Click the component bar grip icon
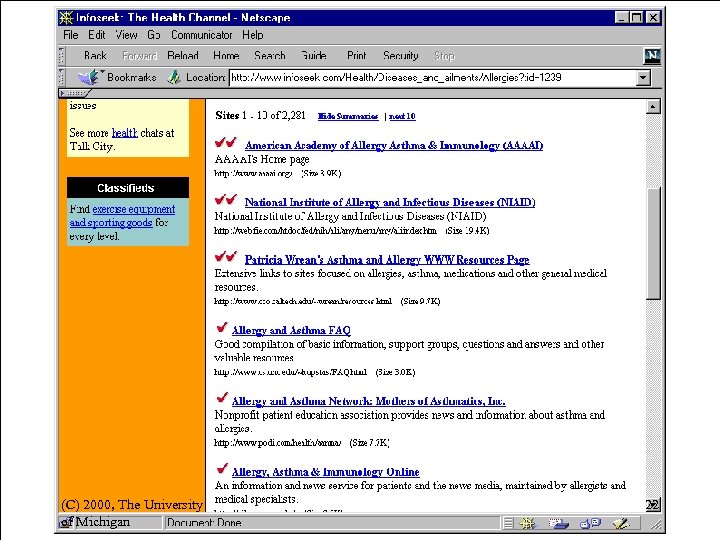The height and width of the screenshot is (540, 720). click(x=508, y=523)
